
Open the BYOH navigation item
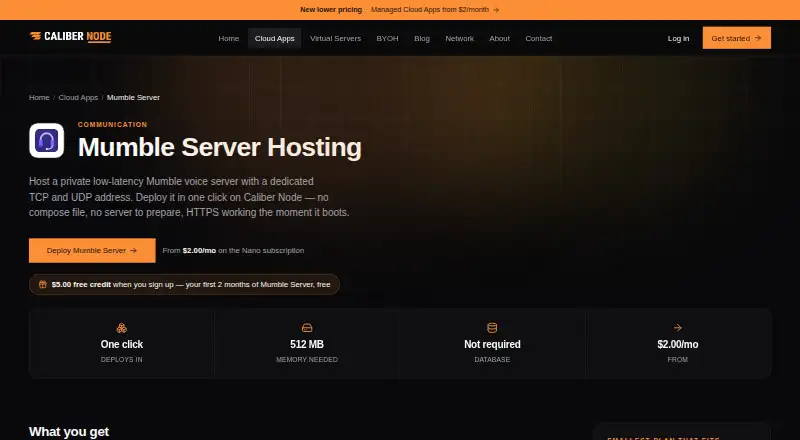[387, 38]
